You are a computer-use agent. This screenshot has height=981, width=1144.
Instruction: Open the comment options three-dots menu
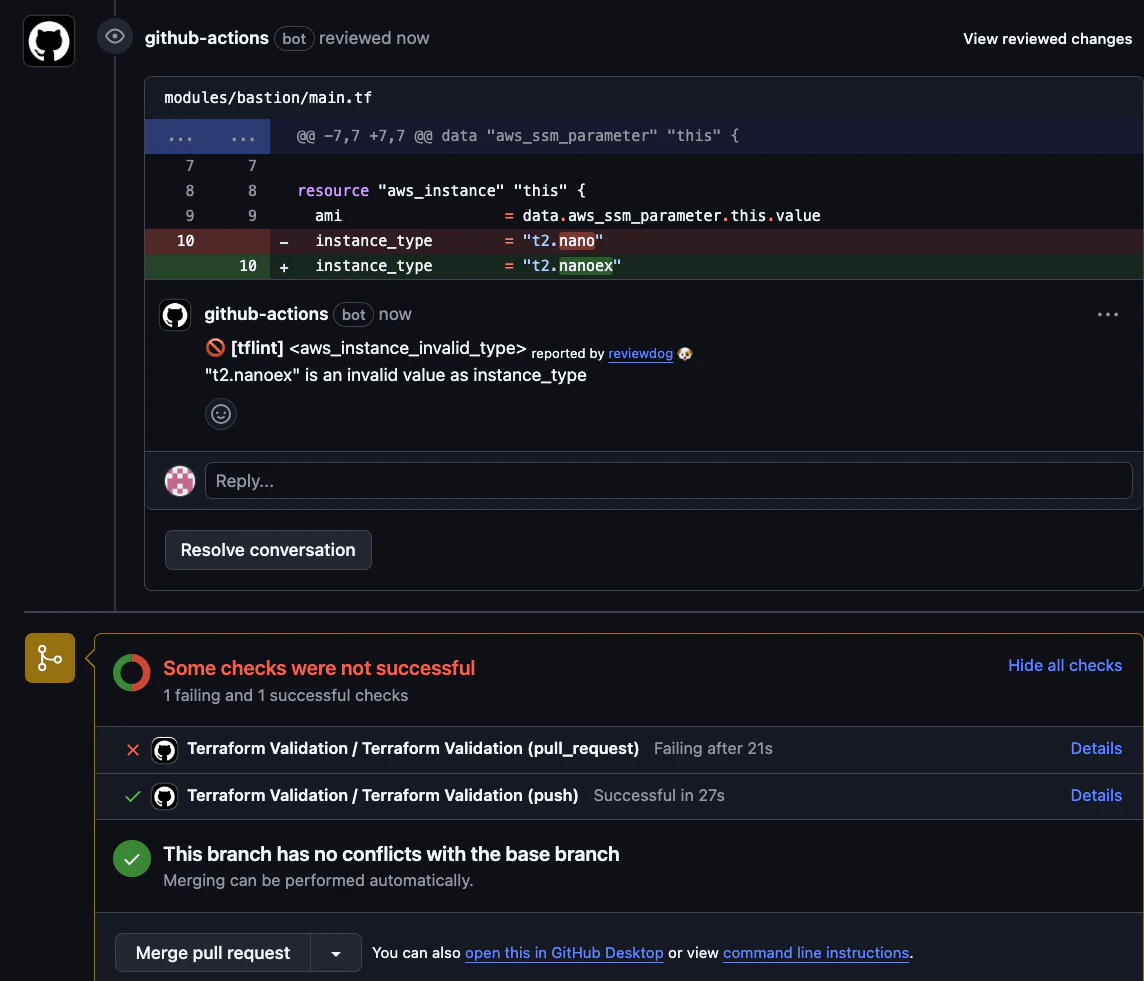[x=1108, y=314]
